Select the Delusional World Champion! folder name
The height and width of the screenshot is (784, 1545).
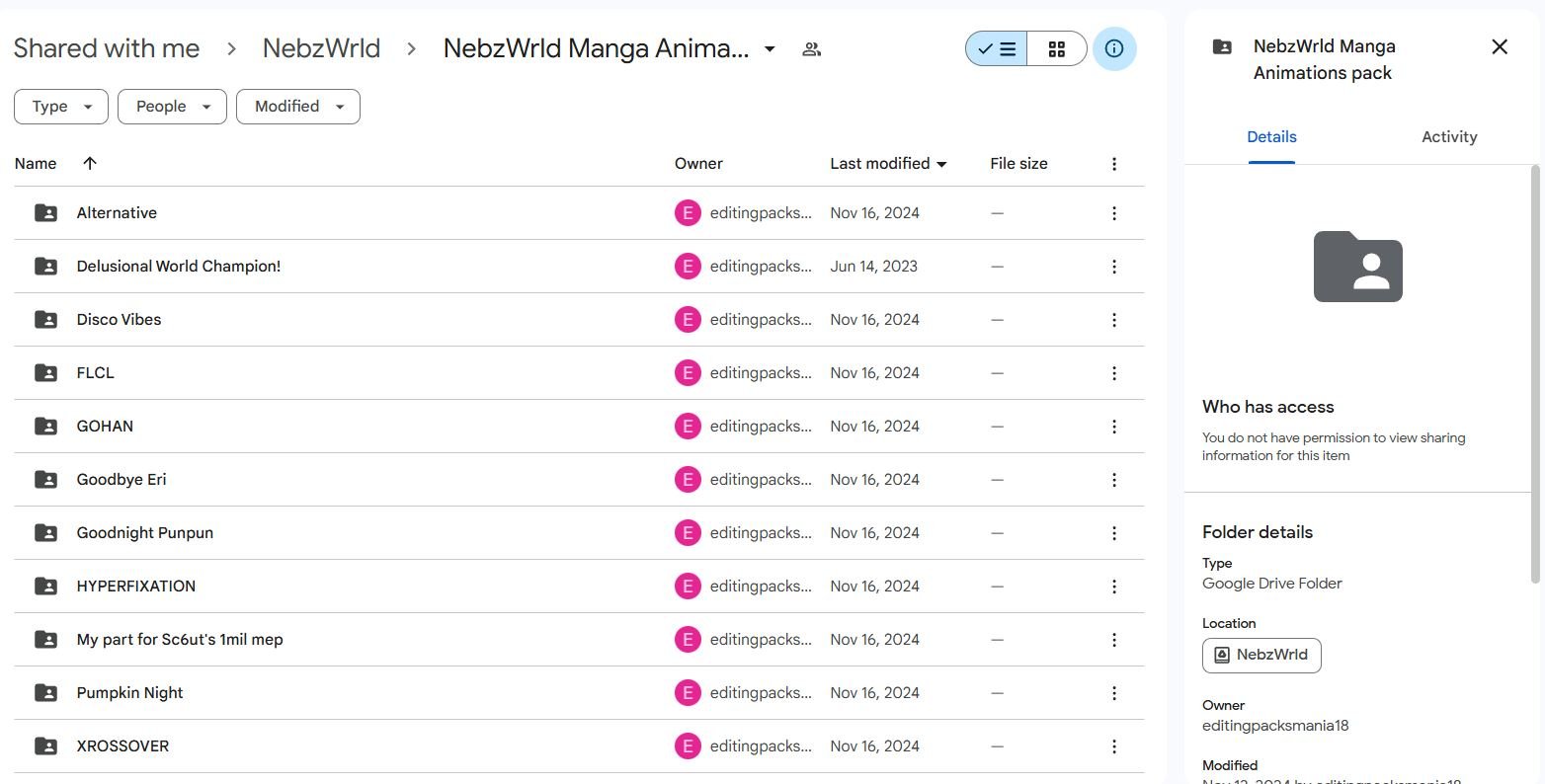(179, 267)
